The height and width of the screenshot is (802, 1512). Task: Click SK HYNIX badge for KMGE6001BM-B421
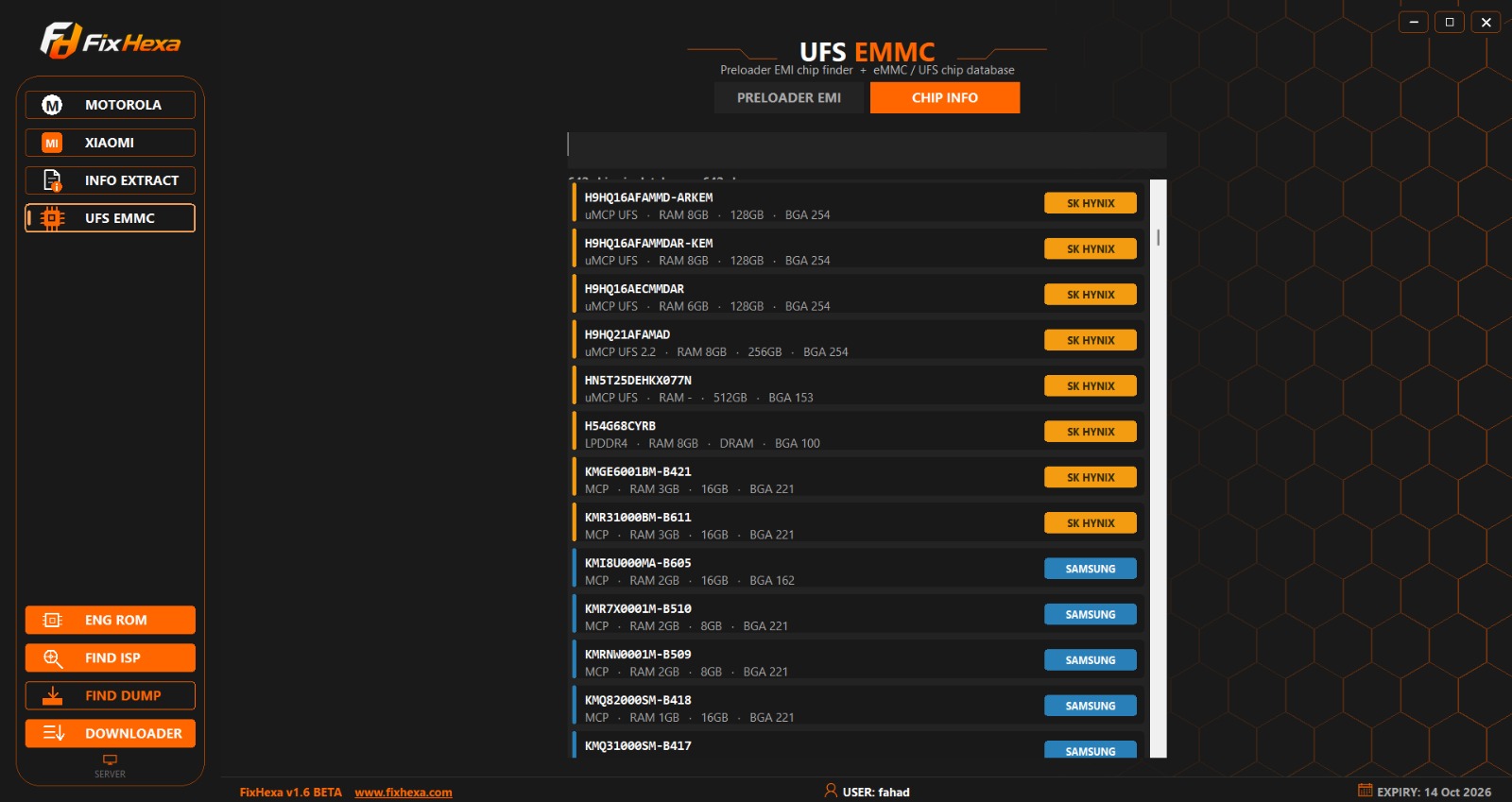click(1091, 477)
